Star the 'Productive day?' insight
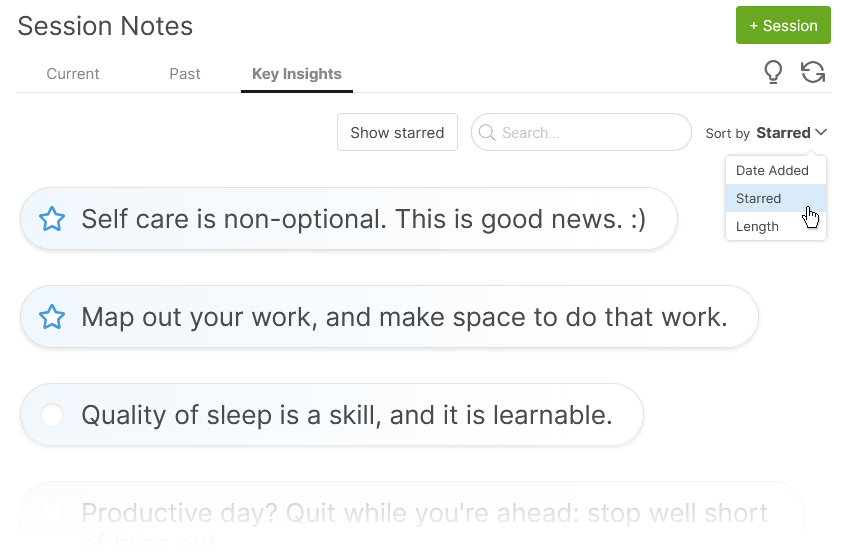849x554 pixels. 52,513
